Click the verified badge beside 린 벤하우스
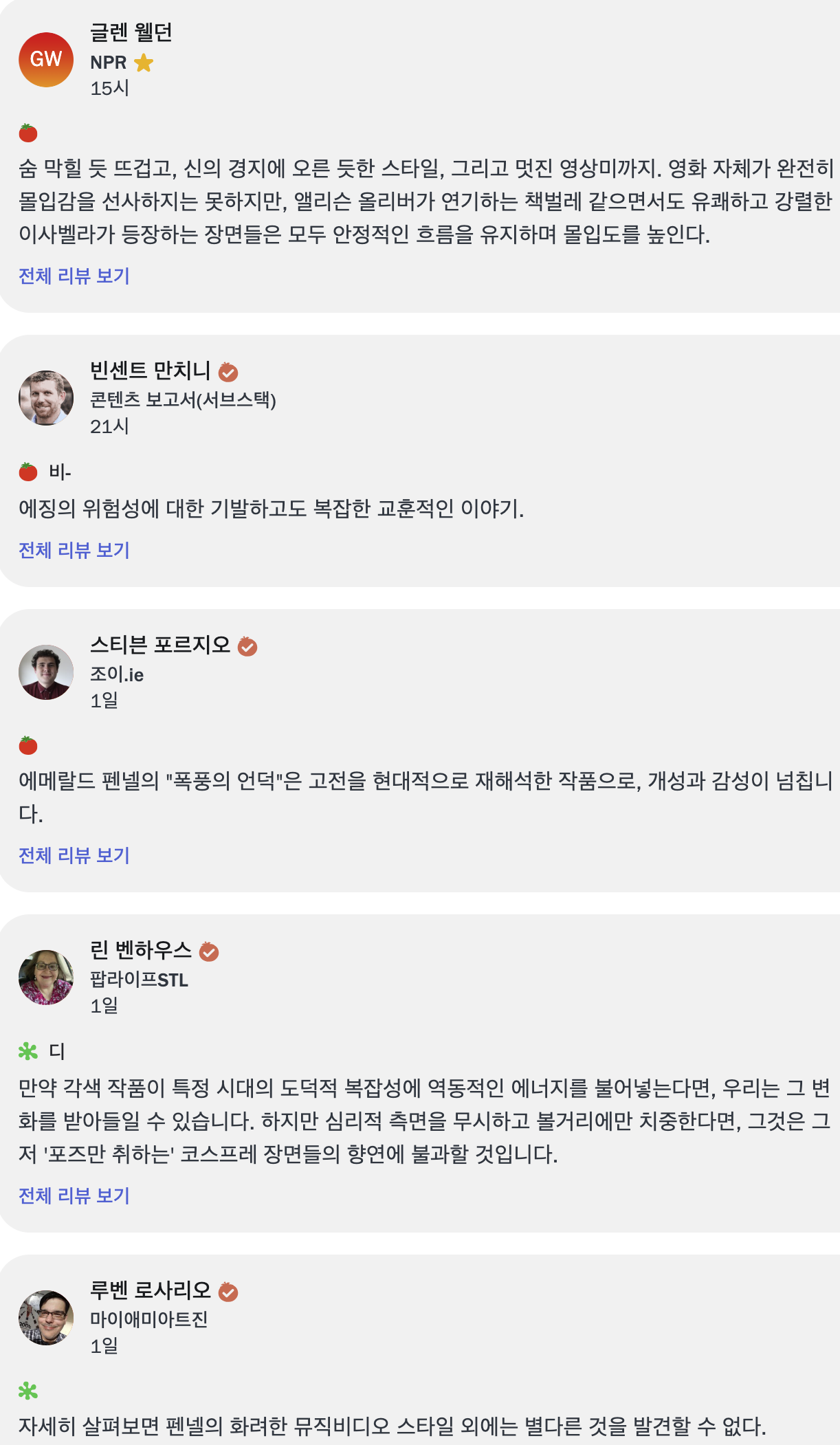Viewport: 840px width, 1445px height. 209,952
